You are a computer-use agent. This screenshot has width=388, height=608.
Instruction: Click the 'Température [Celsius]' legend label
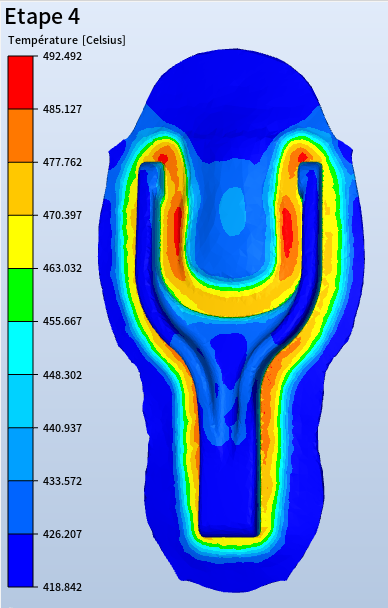(67, 40)
